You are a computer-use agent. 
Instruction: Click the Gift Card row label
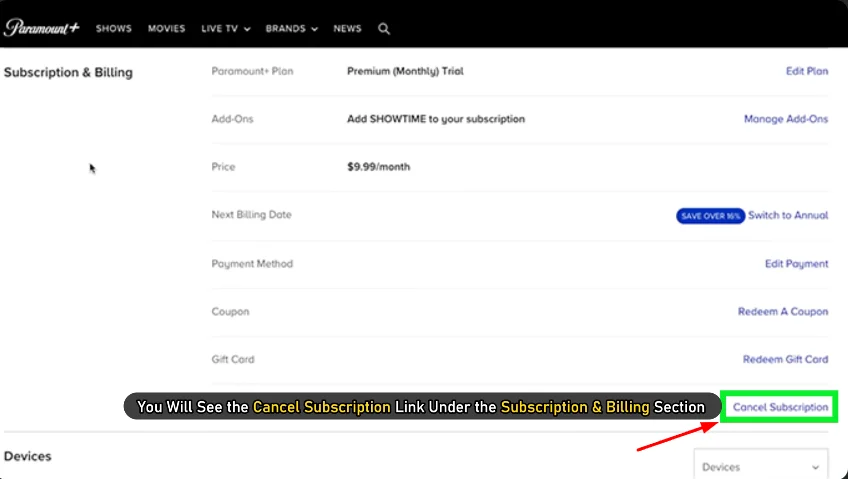(233, 359)
